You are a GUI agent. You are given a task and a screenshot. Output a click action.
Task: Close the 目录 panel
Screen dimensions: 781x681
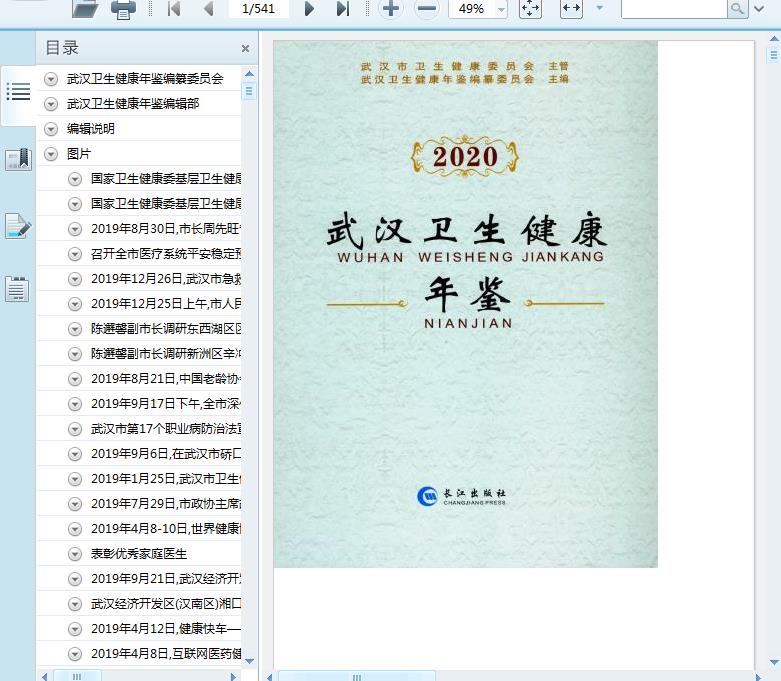(x=245, y=48)
